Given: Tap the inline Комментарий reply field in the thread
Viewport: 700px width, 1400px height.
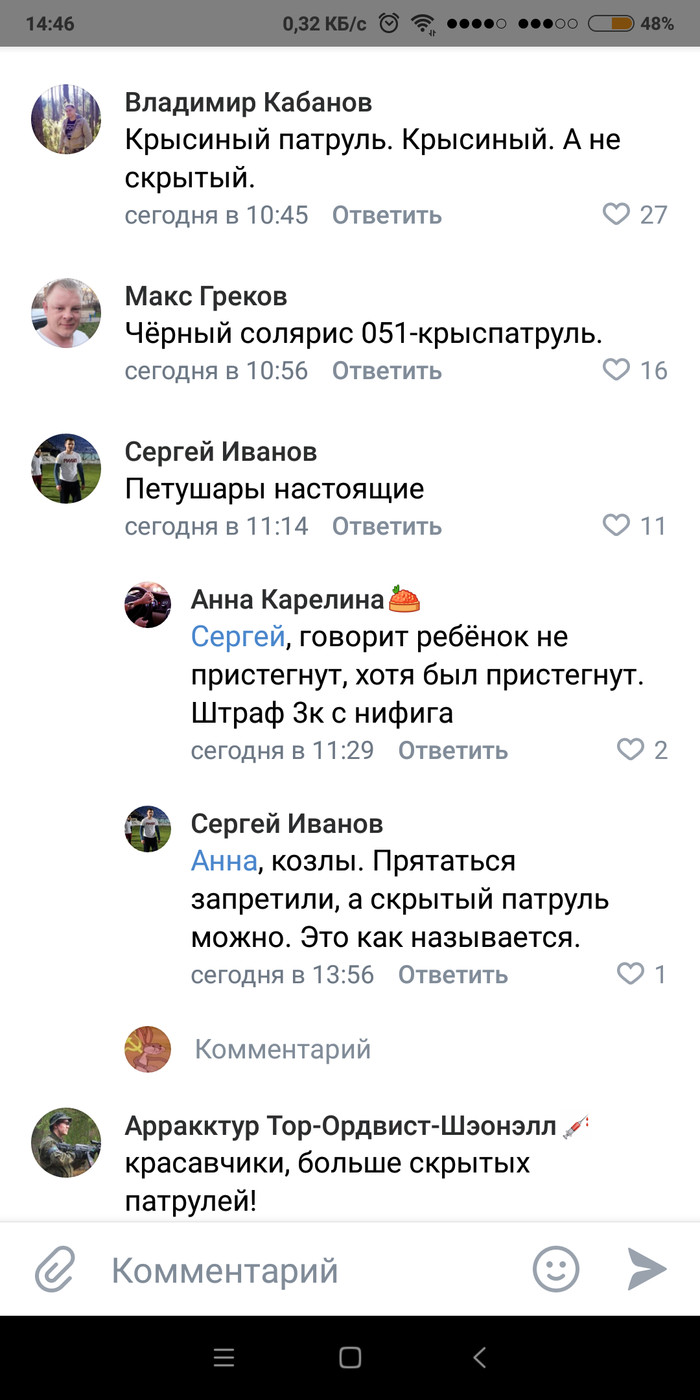Looking at the screenshot, I should [x=282, y=1048].
